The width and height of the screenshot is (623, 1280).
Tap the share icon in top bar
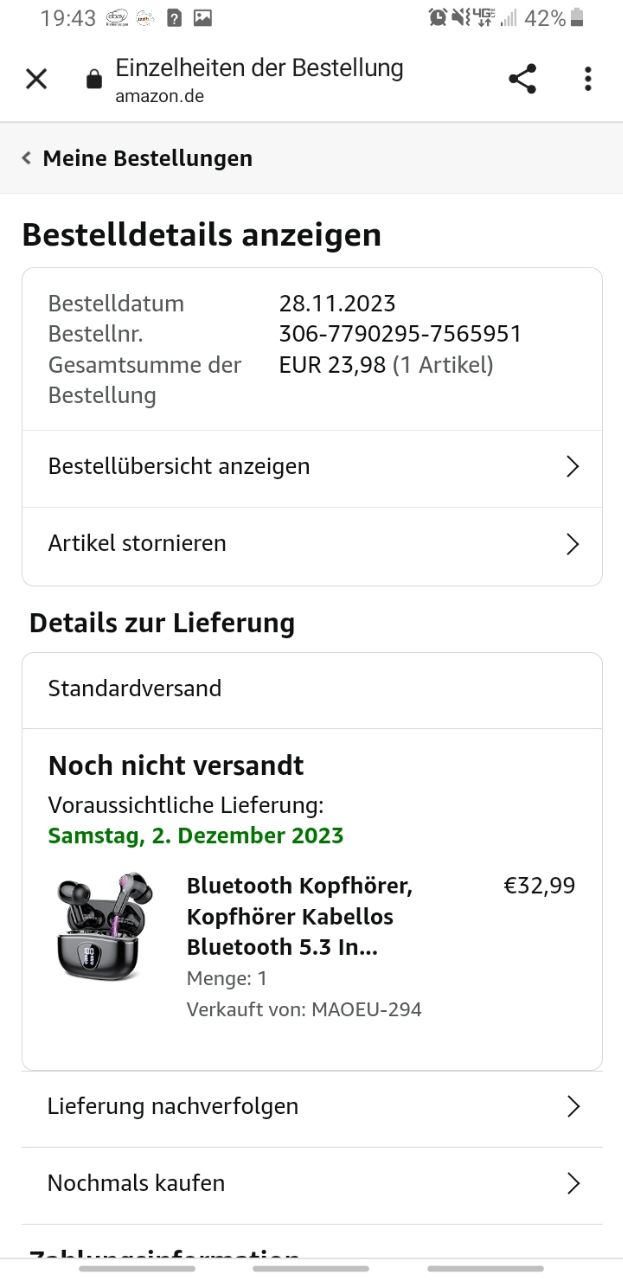(522, 79)
